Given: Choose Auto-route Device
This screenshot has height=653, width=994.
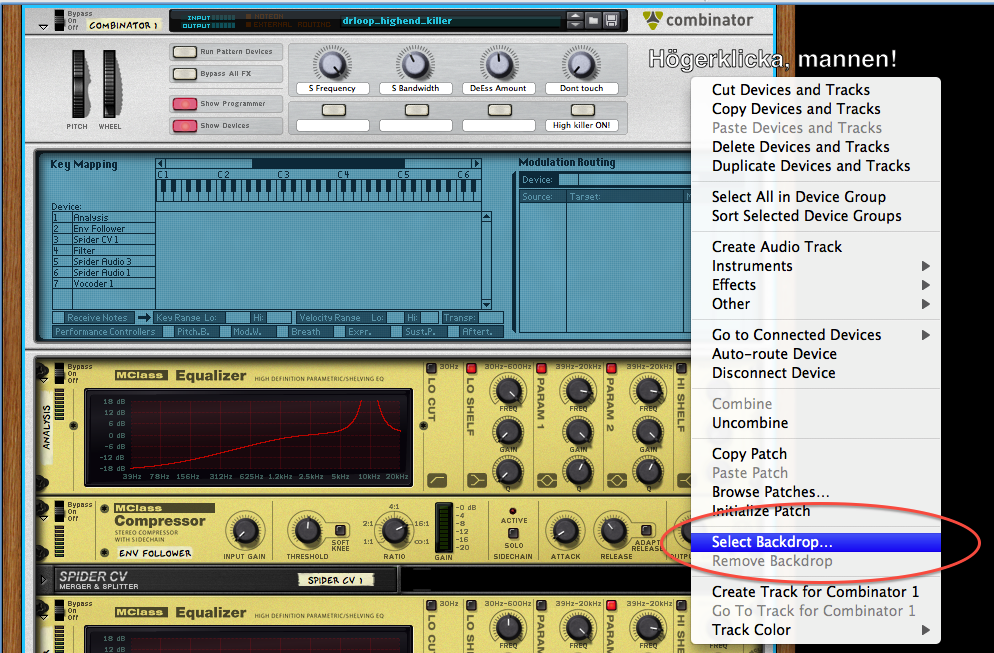Looking at the screenshot, I should [816, 354].
